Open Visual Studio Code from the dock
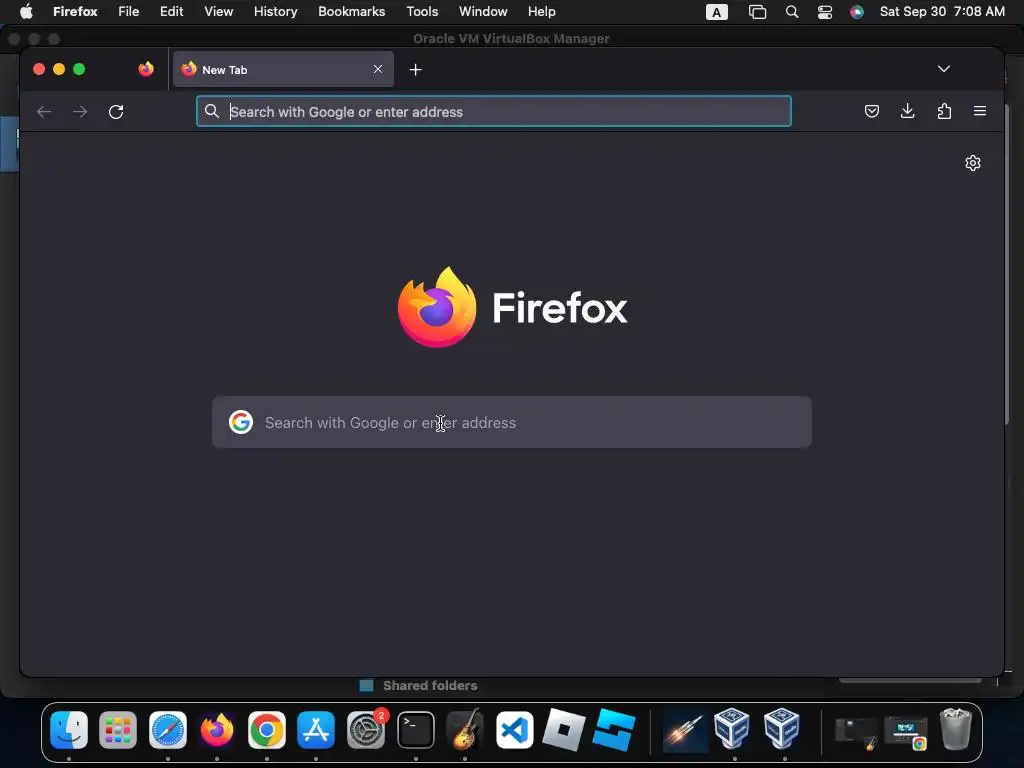 [515, 729]
